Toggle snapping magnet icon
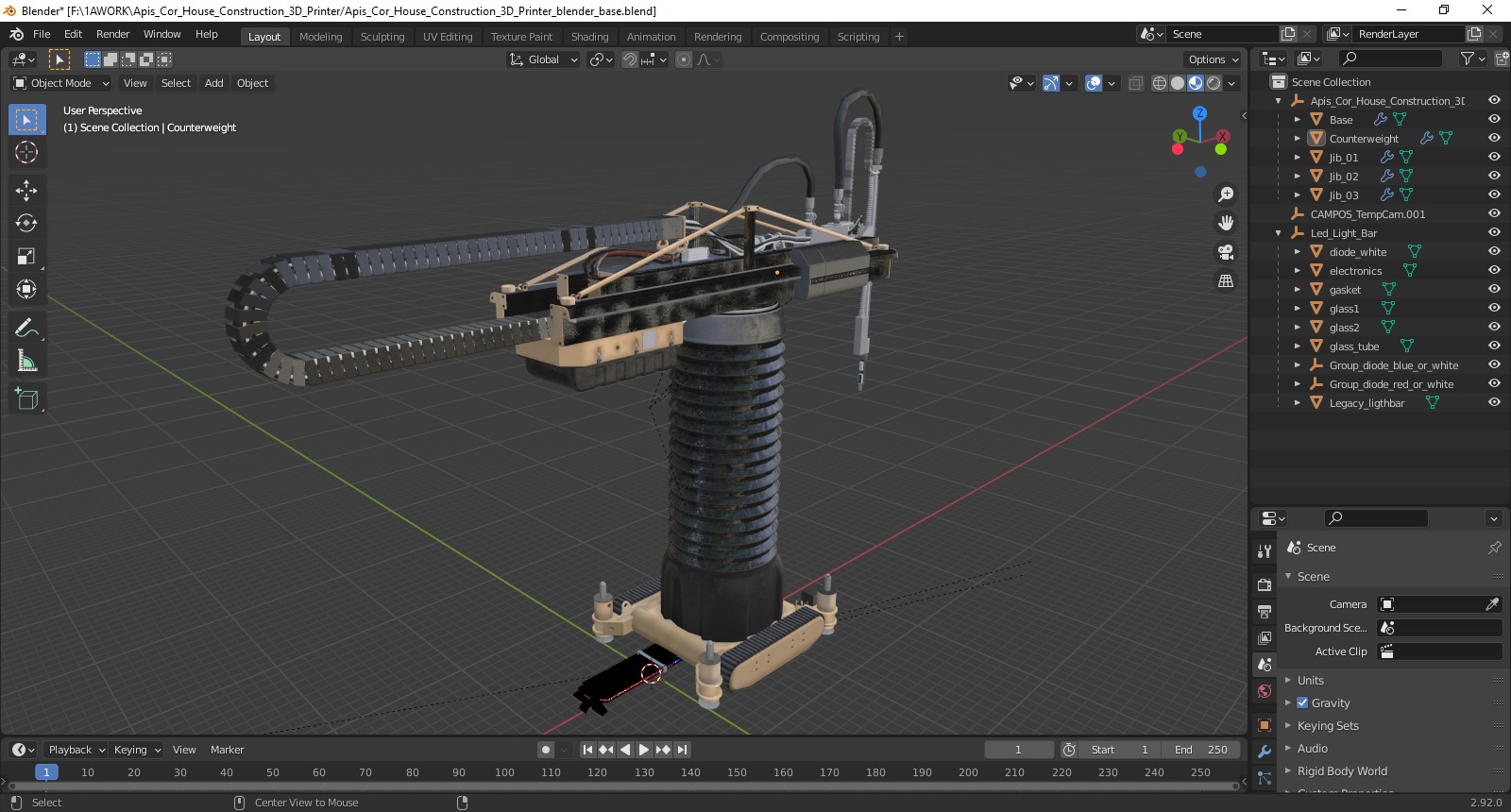 pos(630,59)
